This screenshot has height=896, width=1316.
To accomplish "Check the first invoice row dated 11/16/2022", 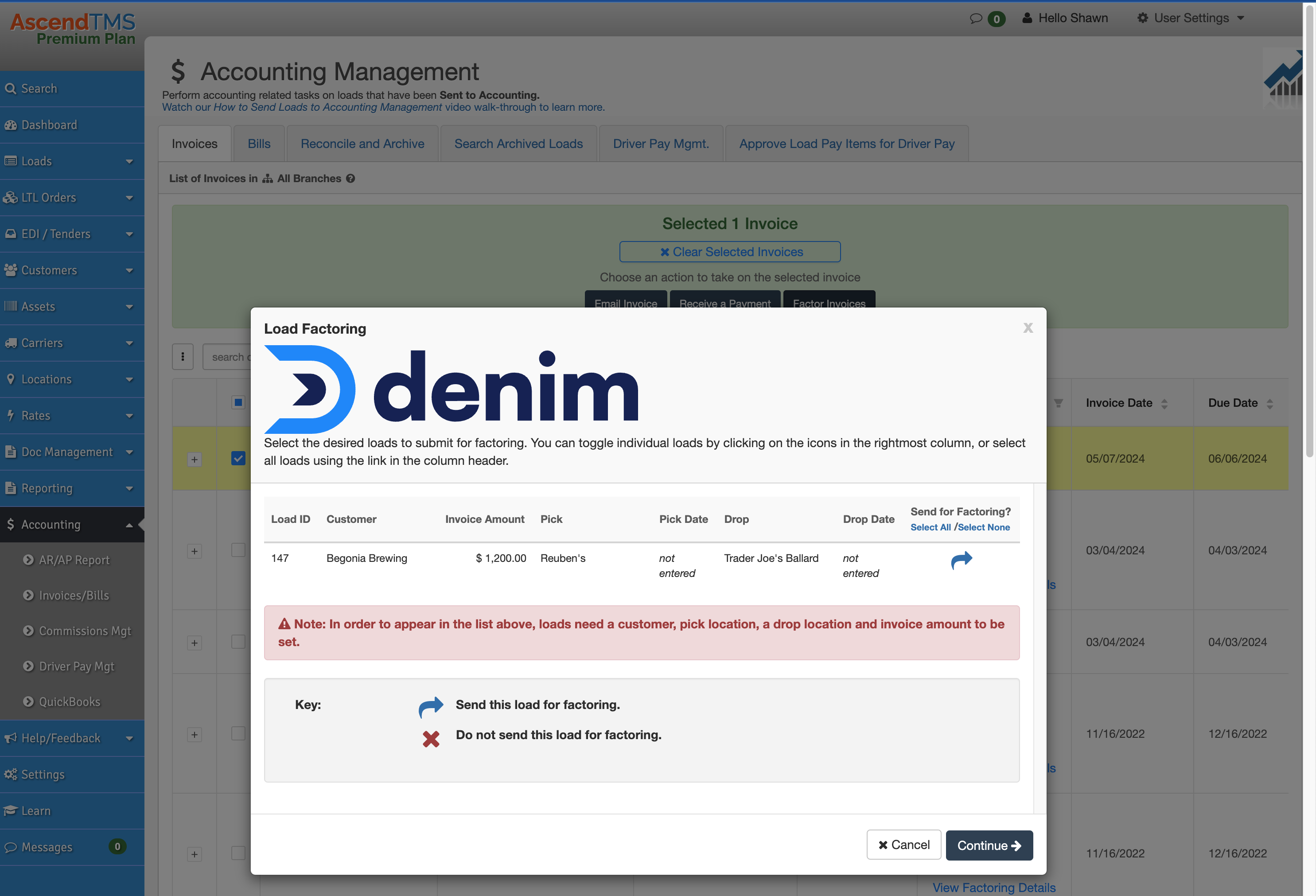I will (x=238, y=733).
